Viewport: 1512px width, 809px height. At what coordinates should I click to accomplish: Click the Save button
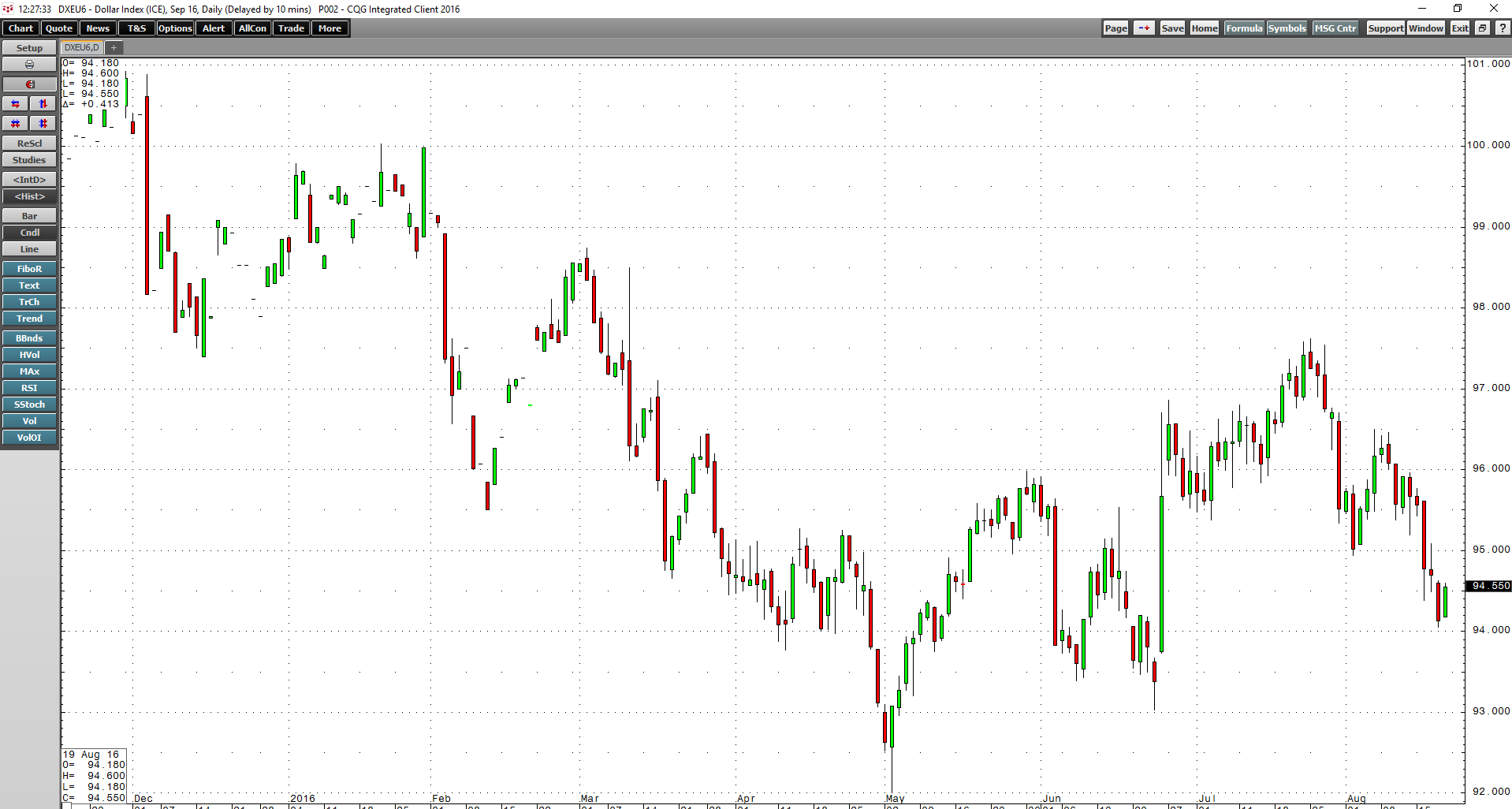coord(1172,28)
